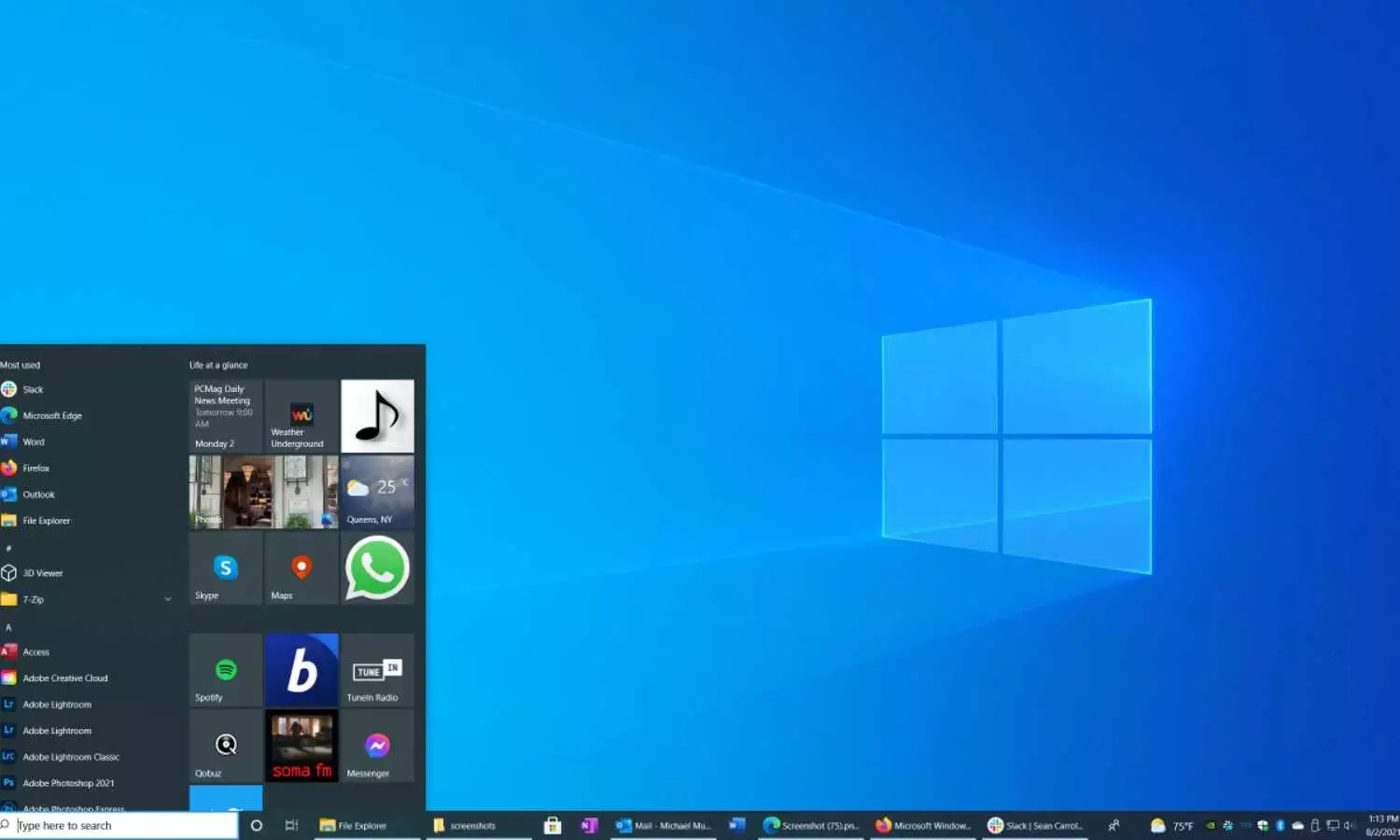
Task: Open OneNote from the taskbar
Action: click(589, 825)
